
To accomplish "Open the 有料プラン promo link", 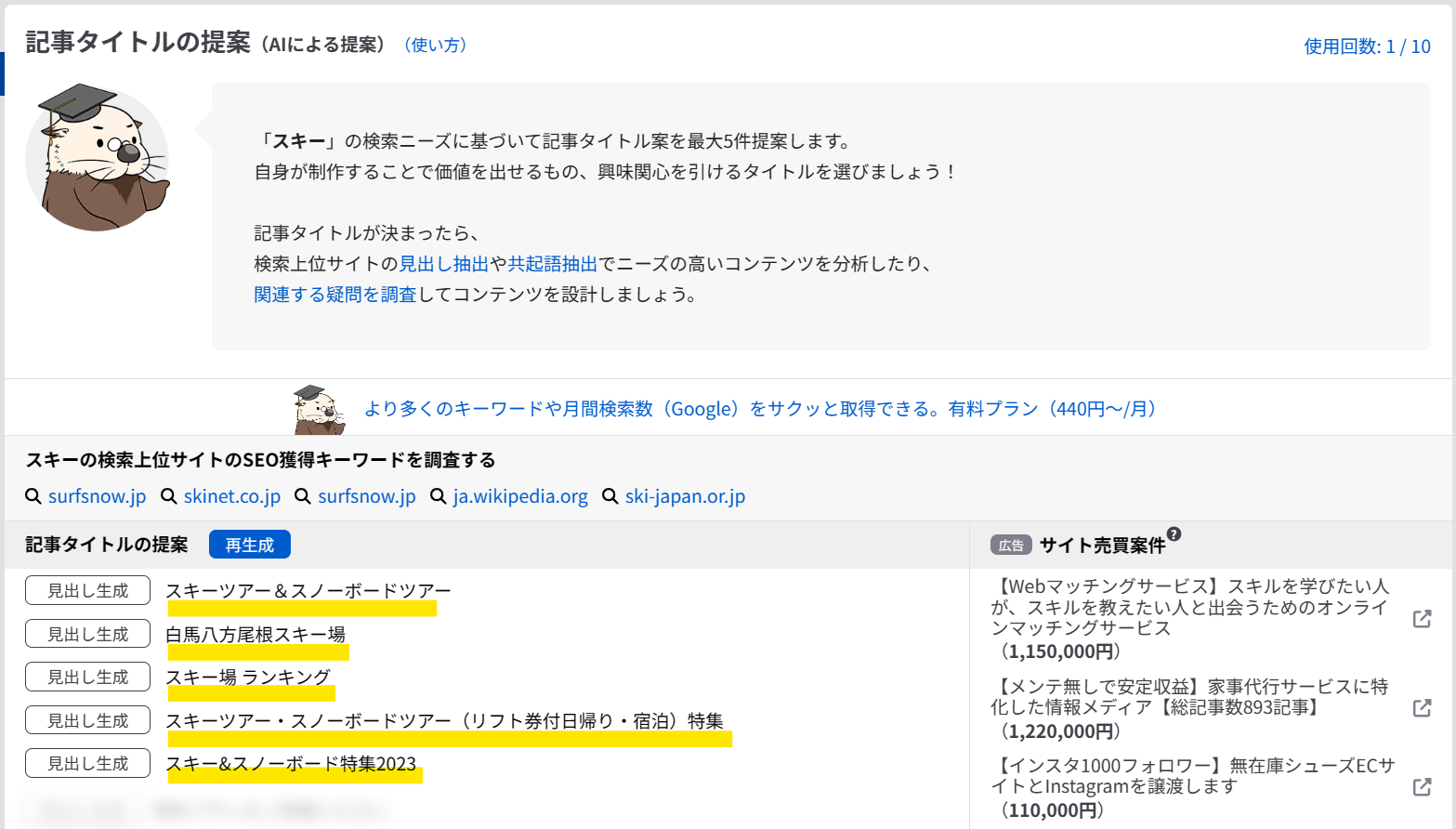I will tap(761, 409).
